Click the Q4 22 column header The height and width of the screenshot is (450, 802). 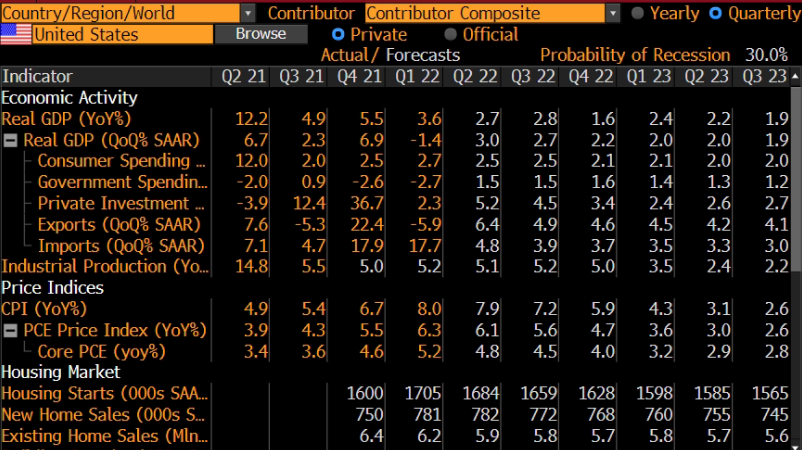coord(590,76)
